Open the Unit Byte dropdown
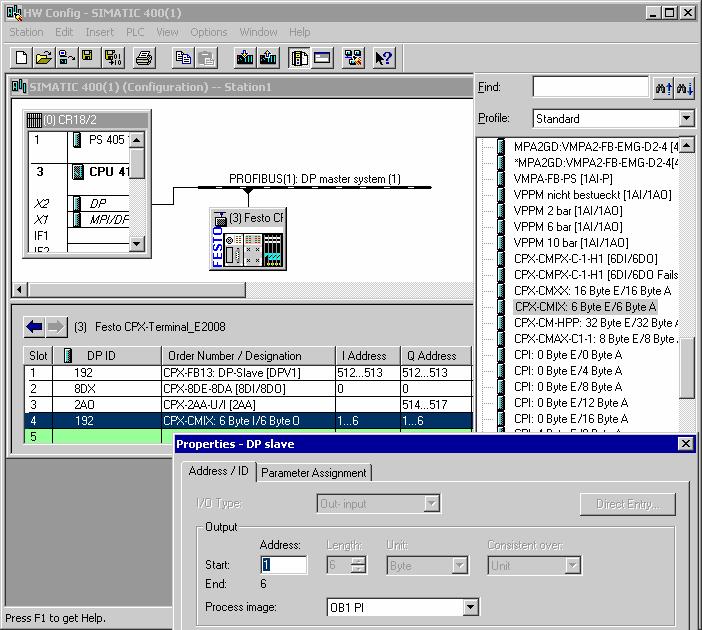 [460, 566]
